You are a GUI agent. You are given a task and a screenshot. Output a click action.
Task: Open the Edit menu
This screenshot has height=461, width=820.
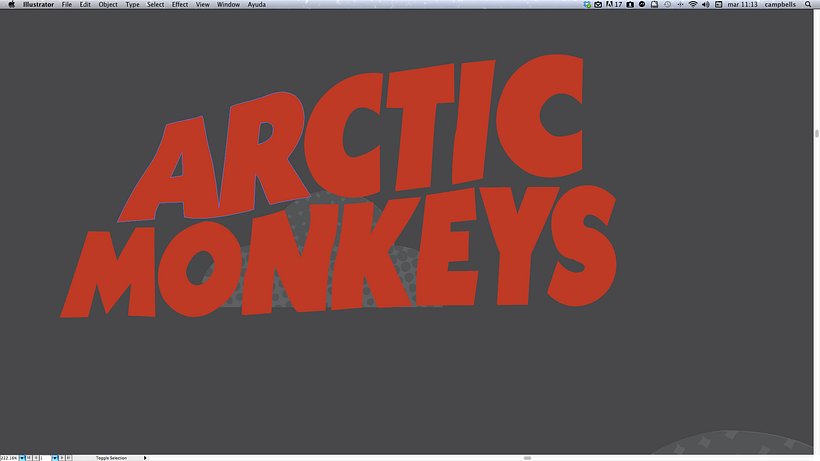pyautogui.click(x=85, y=4)
